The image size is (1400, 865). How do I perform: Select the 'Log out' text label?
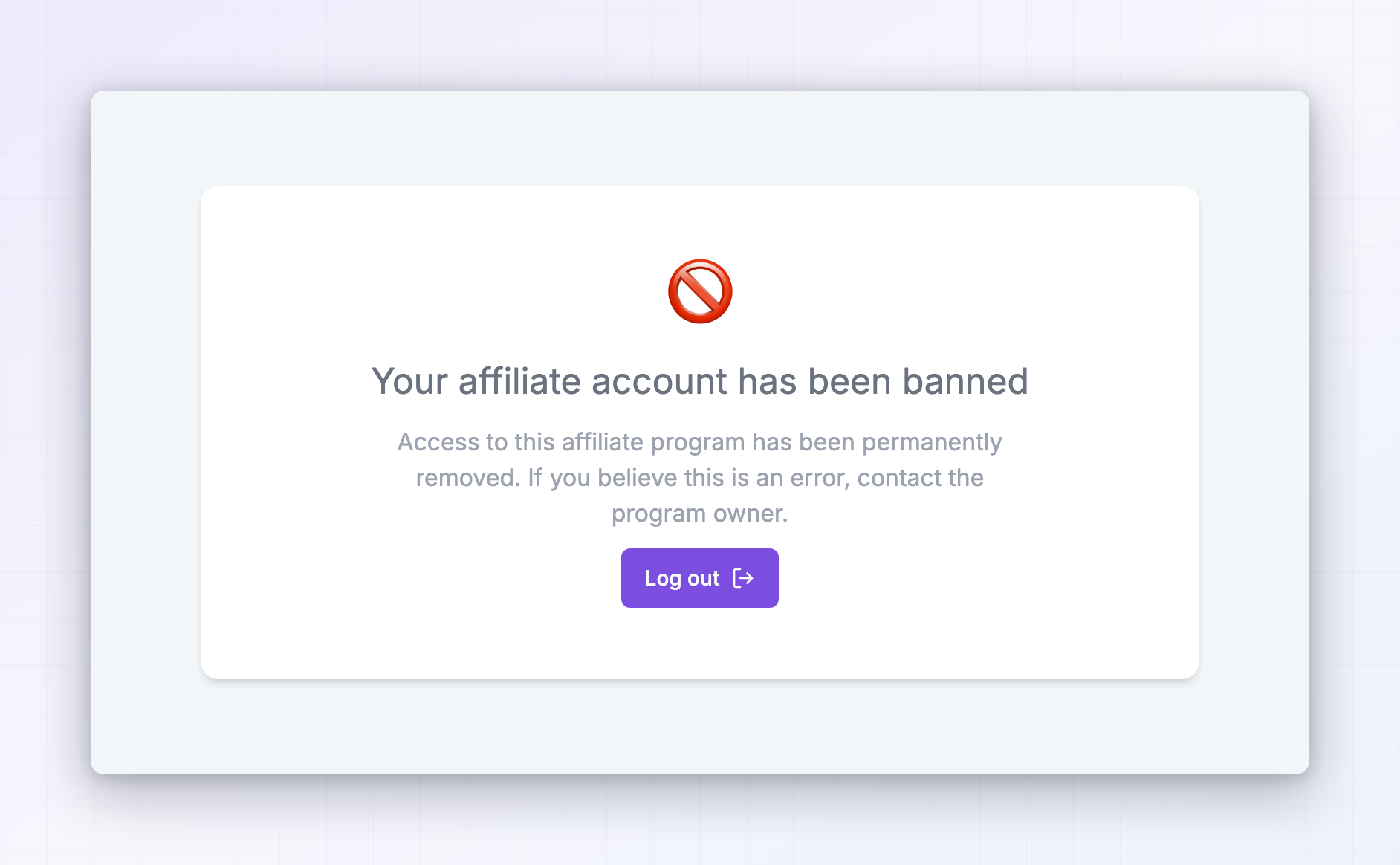click(x=681, y=578)
